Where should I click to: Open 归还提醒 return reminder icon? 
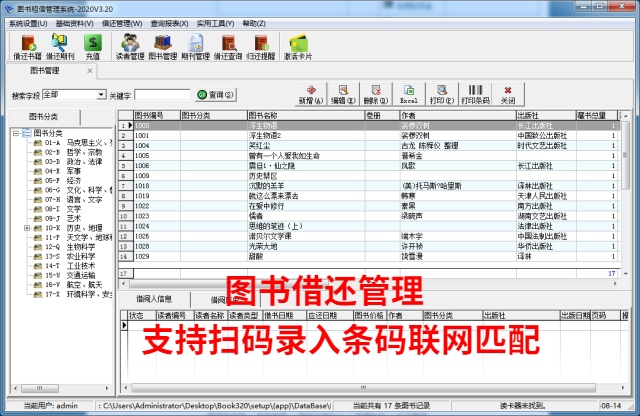coord(260,48)
